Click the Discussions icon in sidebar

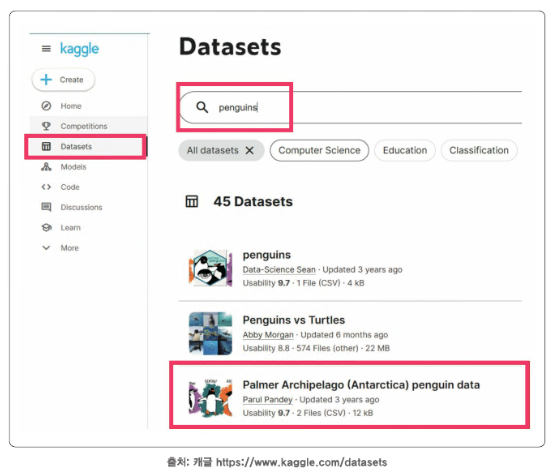click(46, 207)
